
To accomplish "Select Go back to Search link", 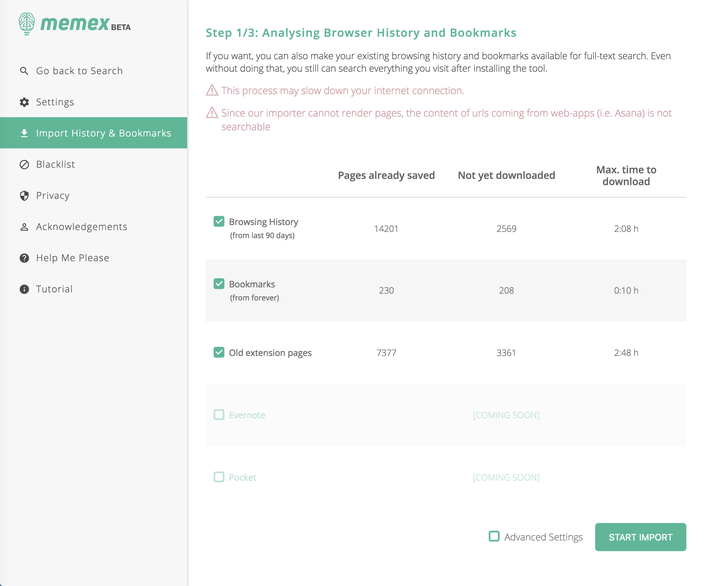I will point(79,71).
